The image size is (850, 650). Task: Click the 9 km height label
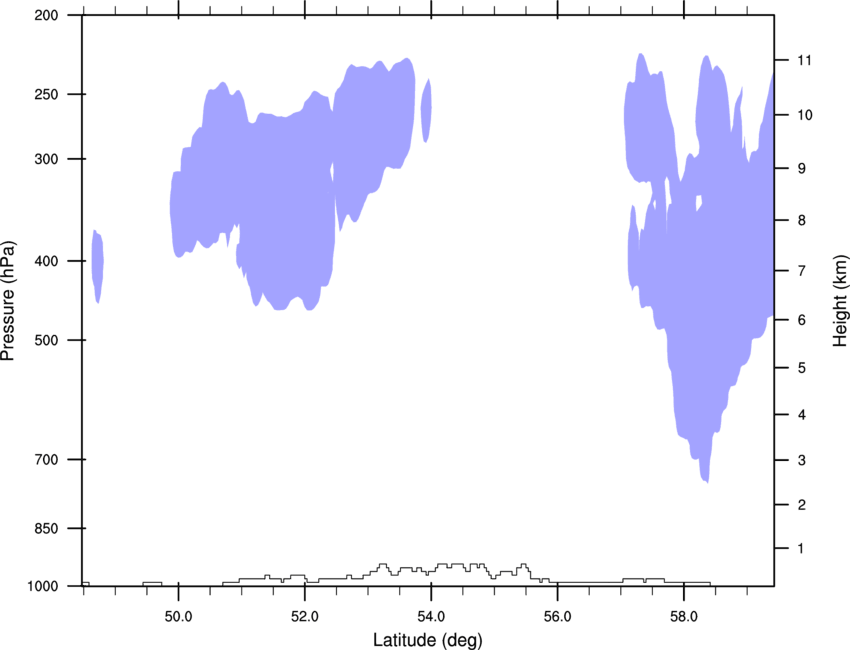pos(802,168)
